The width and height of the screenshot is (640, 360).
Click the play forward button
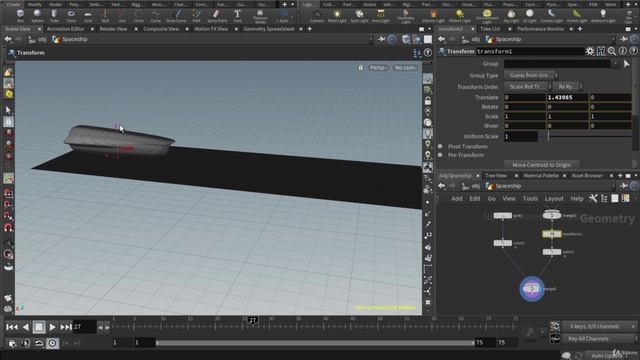pyautogui.click(x=52, y=327)
